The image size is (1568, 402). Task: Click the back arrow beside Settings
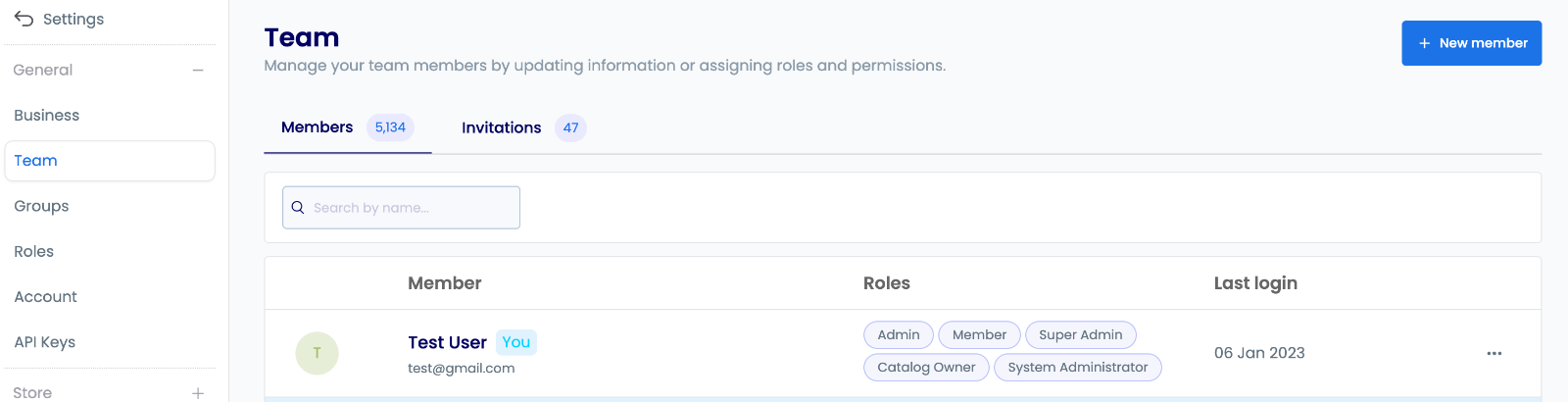click(x=24, y=19)
